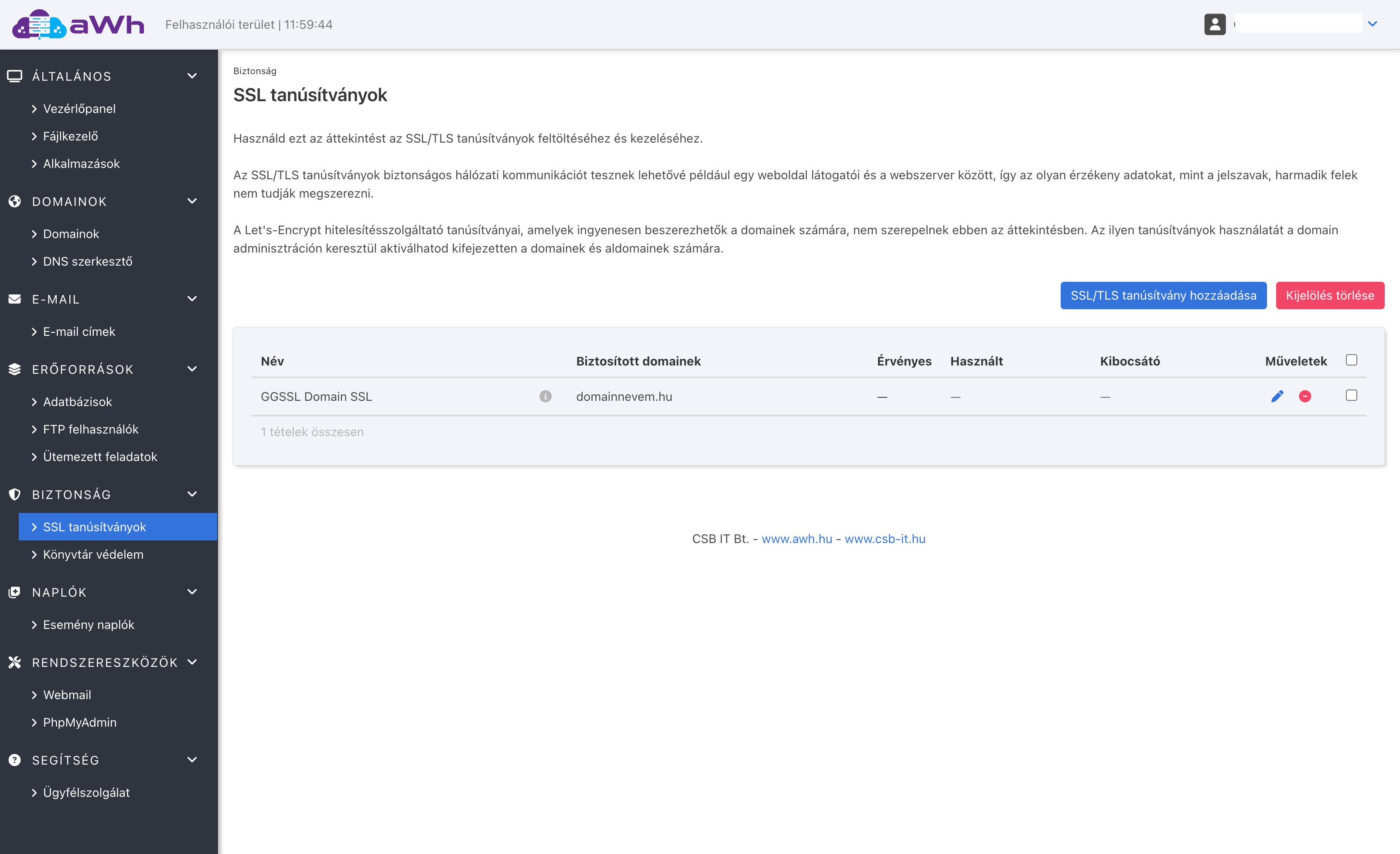Edit the GGSSL Domain SSL certificate

coord(1277,396)
